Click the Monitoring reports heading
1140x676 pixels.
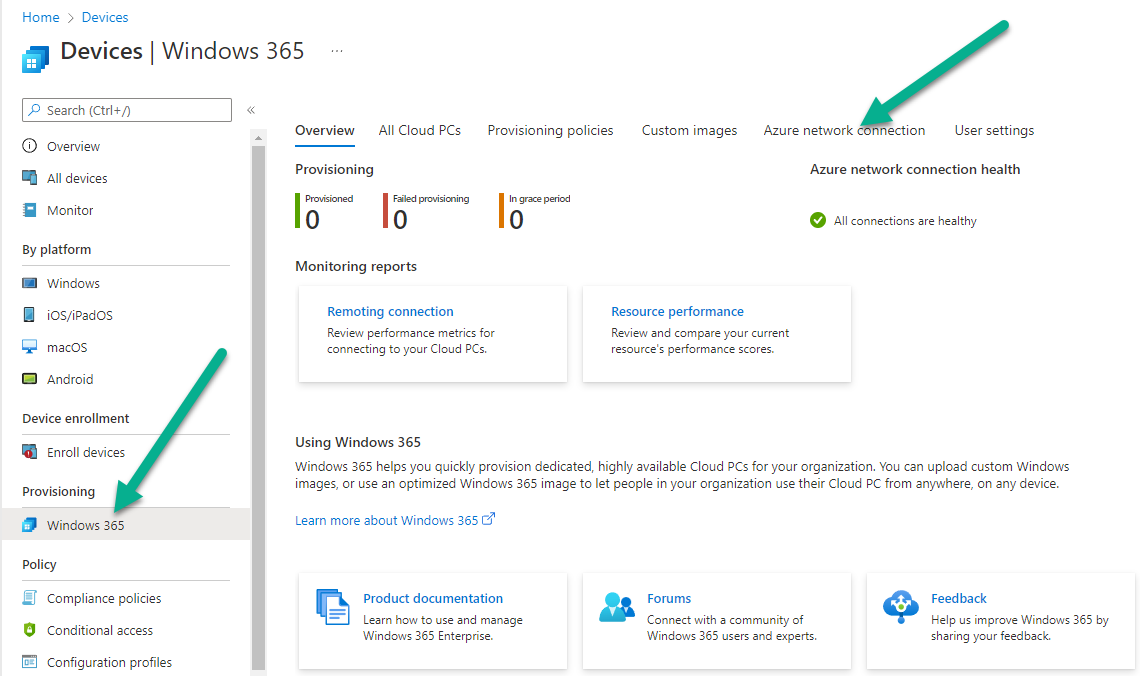click(356, 266)
